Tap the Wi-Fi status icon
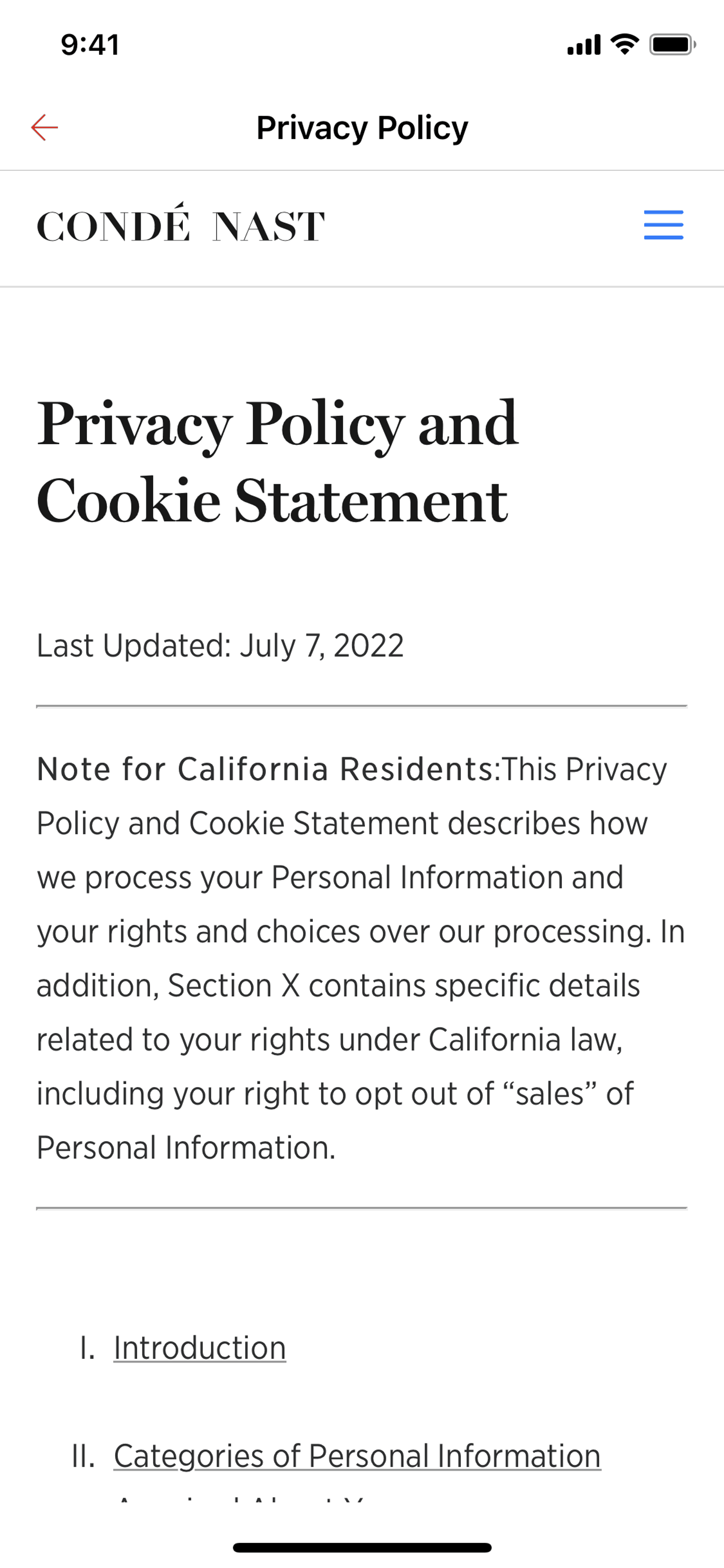 [625, 45]
